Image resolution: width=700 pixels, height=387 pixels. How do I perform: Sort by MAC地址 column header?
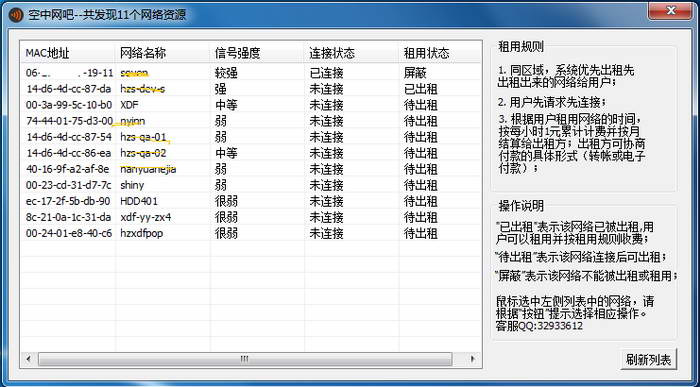pos(68,53)
